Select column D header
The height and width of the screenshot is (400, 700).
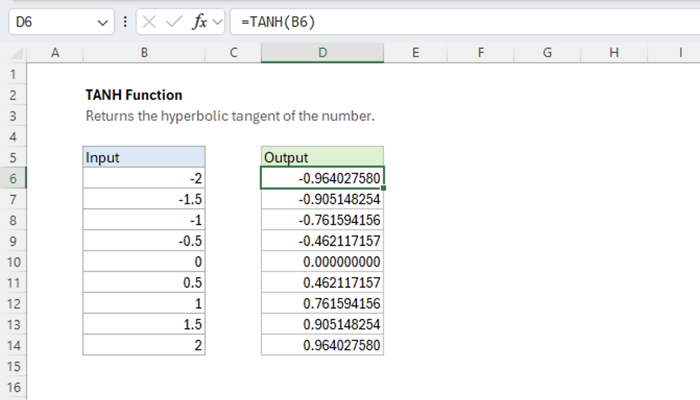tap(322, 53)
